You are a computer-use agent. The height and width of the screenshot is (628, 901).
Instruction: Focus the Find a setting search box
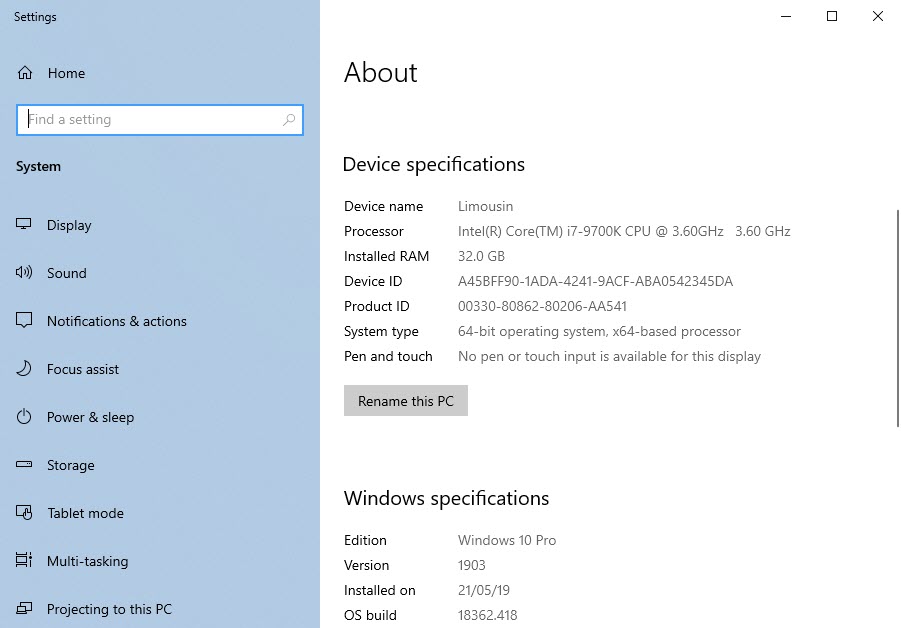tap(160, 120)
